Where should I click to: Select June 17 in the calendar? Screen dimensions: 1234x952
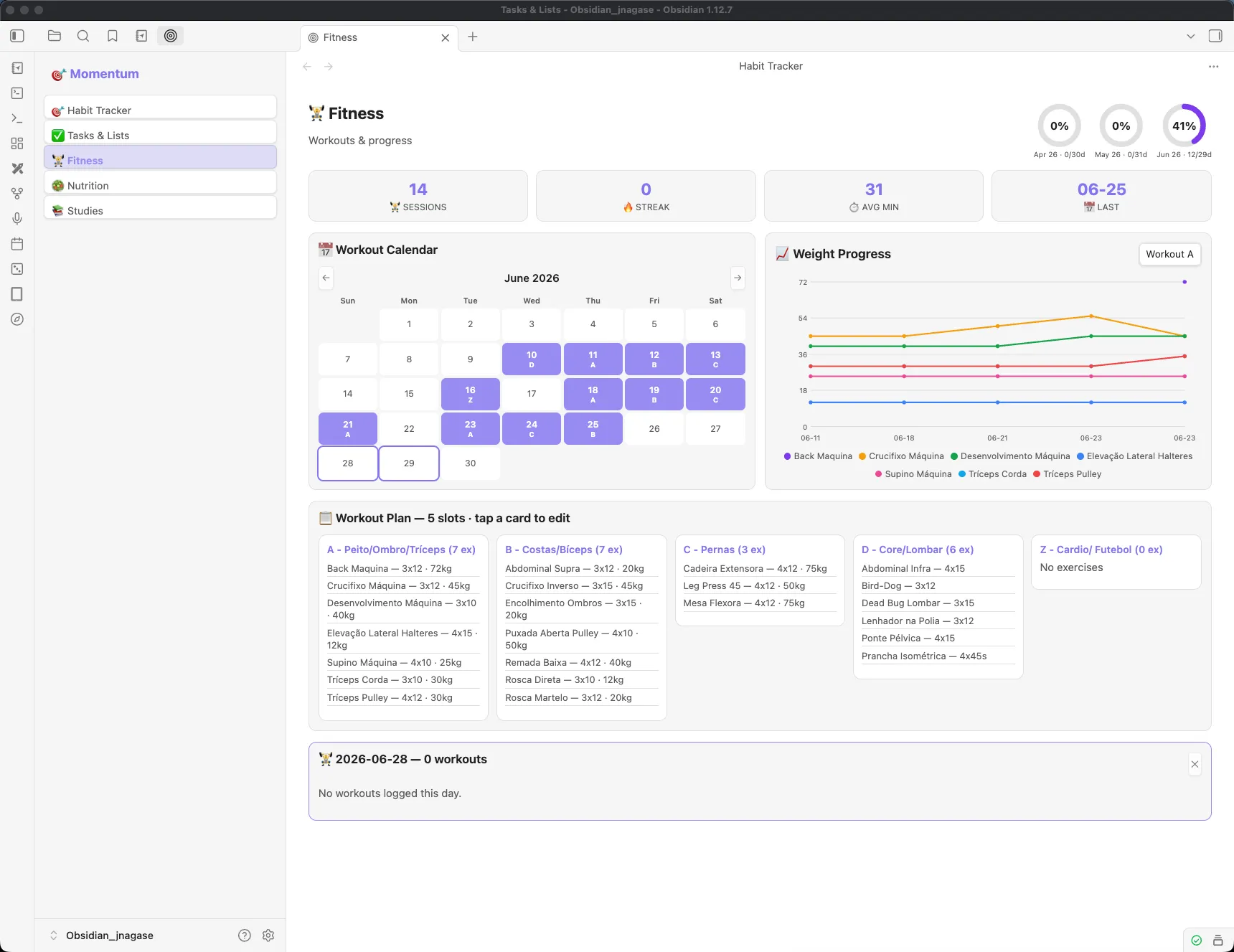click(x=532, y=394)
